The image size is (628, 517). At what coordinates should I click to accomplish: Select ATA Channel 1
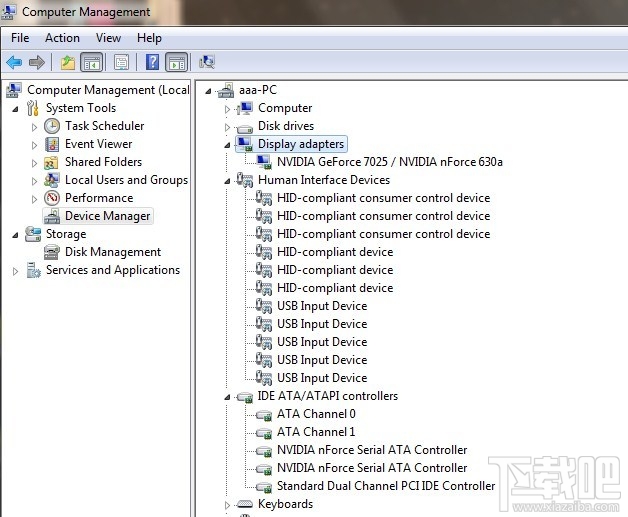[x=316, y=432]
